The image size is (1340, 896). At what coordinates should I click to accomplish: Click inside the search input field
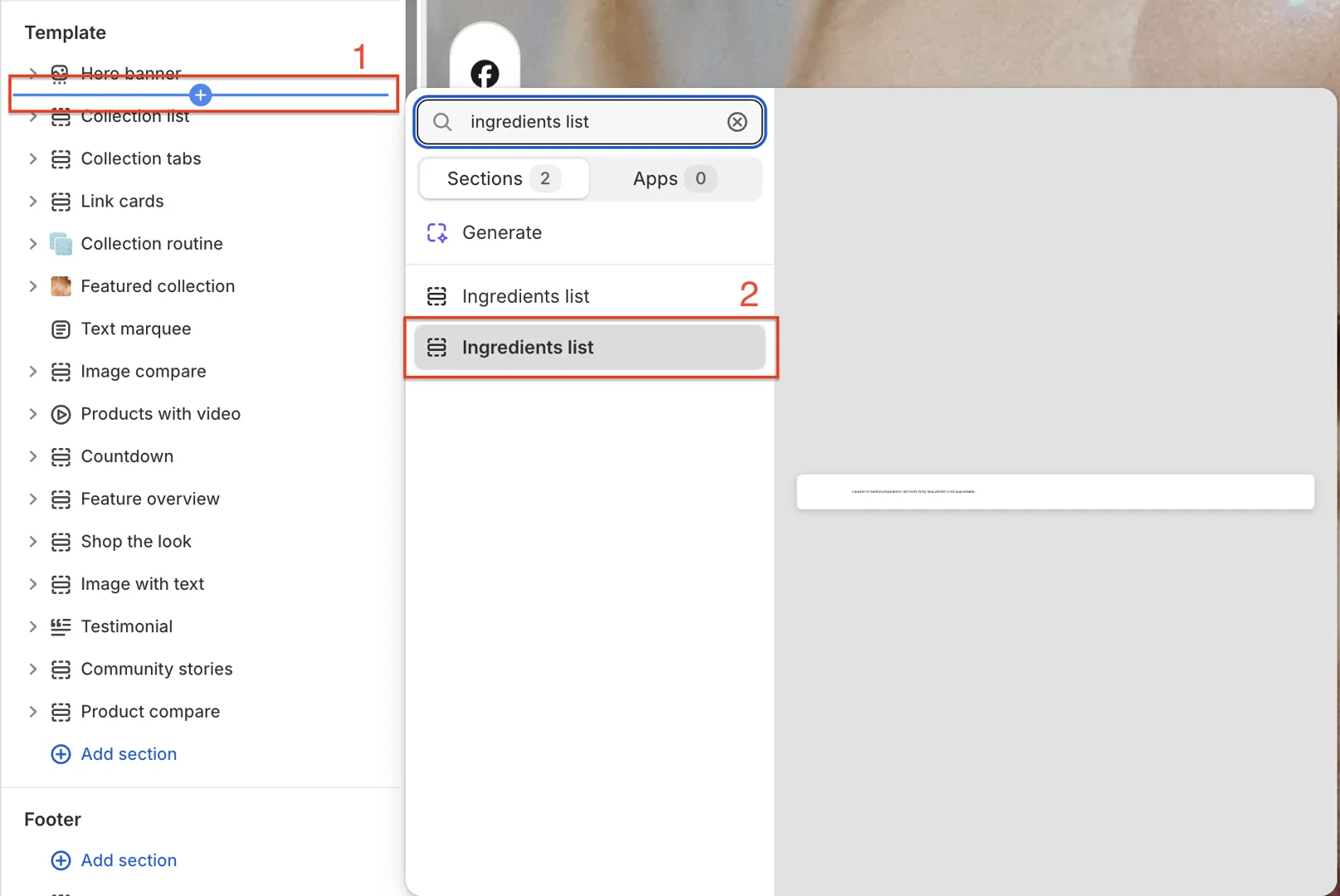[581, 121]
